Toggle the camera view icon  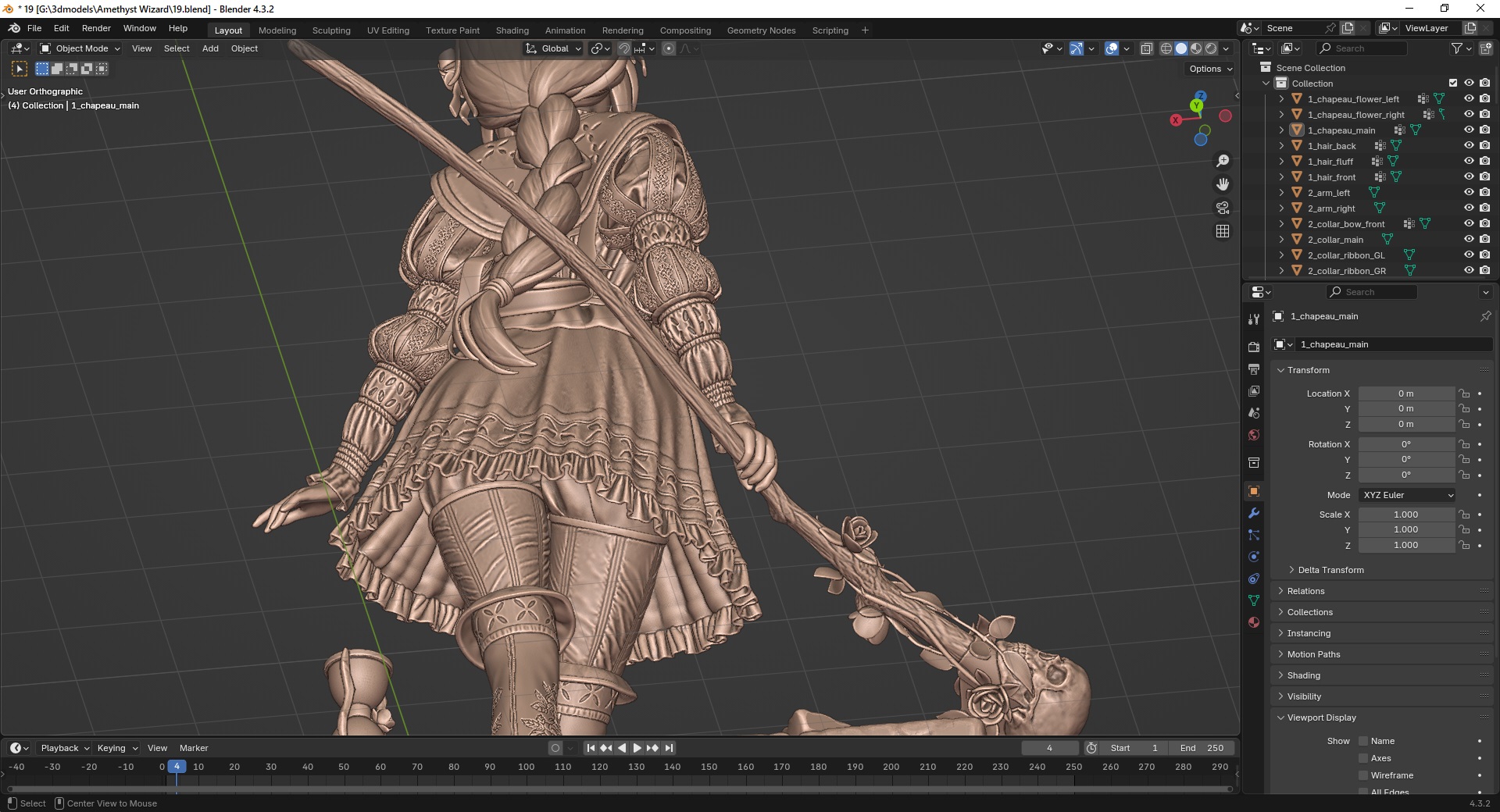point(1223,208)
